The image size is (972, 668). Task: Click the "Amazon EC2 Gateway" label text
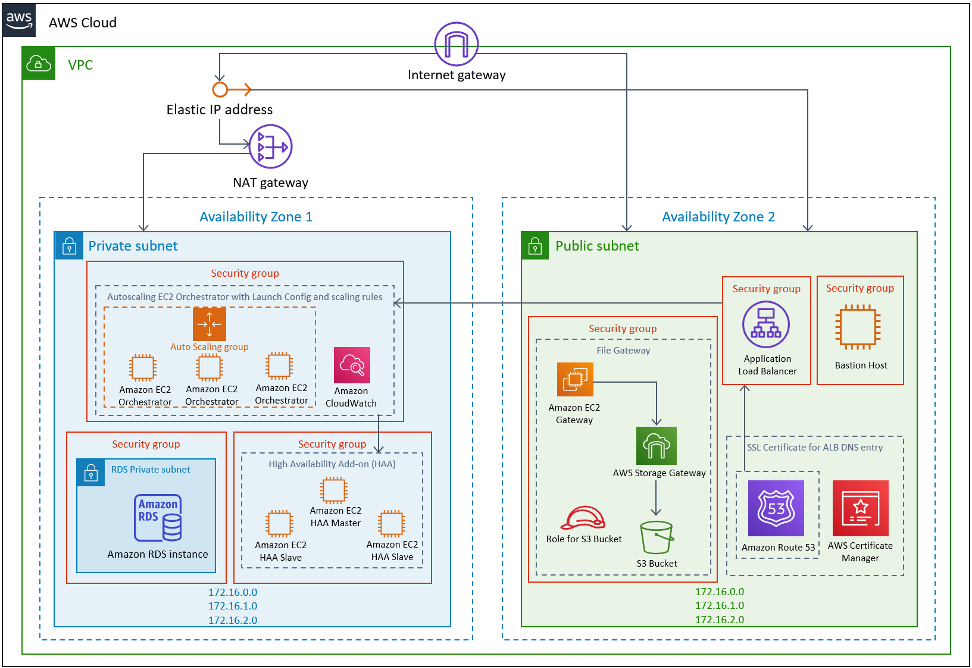pos(574,414)
